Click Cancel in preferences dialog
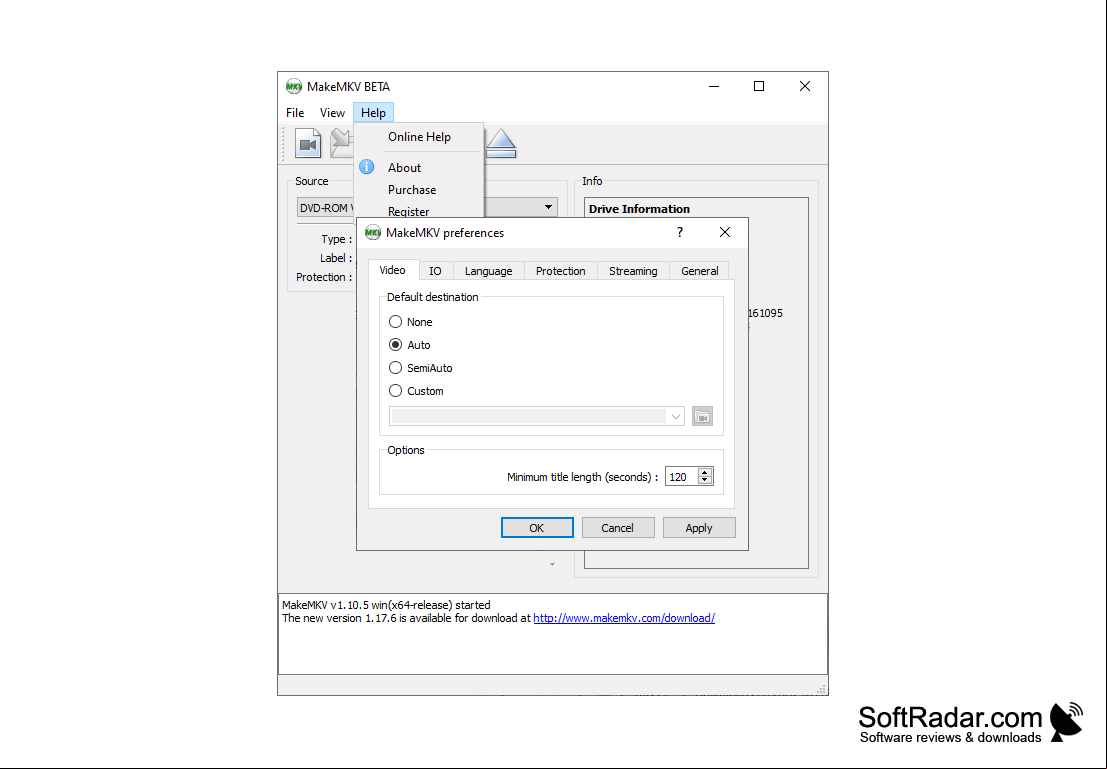 618,527
